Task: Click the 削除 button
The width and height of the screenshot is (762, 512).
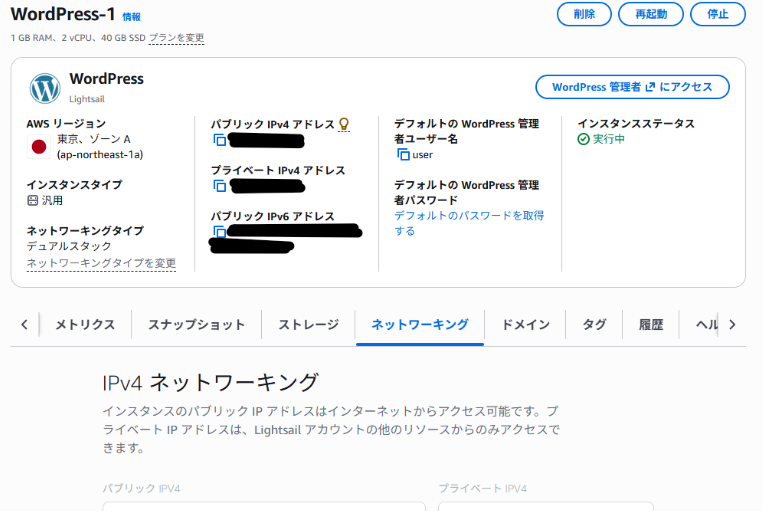Action: click(584, 14)
